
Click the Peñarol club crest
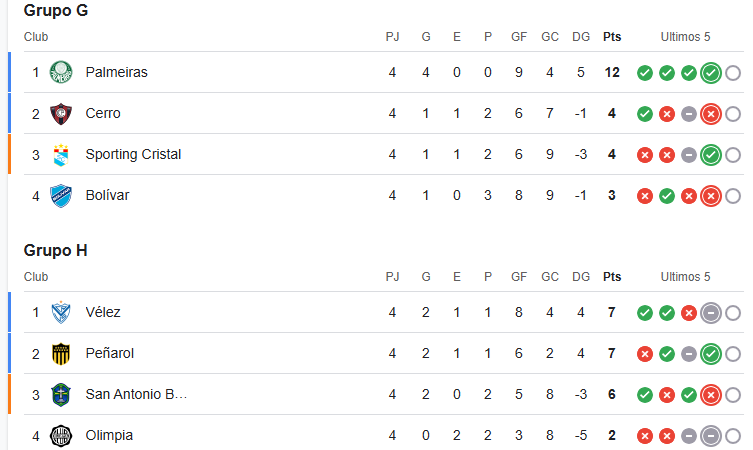pos(61,354)
